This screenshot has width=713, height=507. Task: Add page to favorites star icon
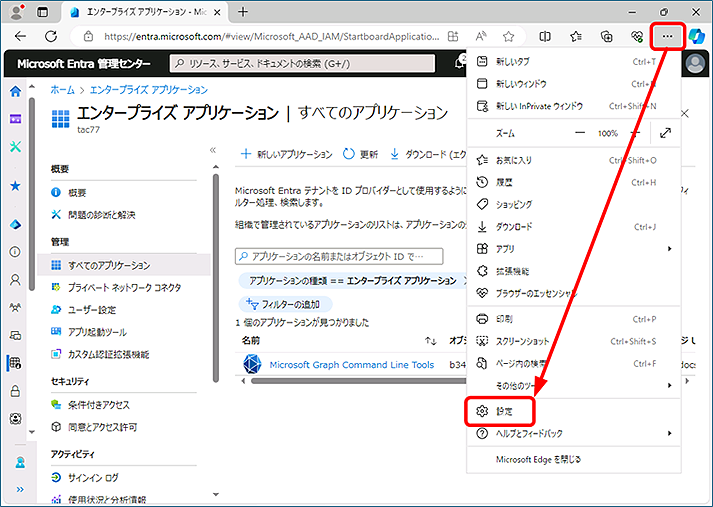click(508, 36)
